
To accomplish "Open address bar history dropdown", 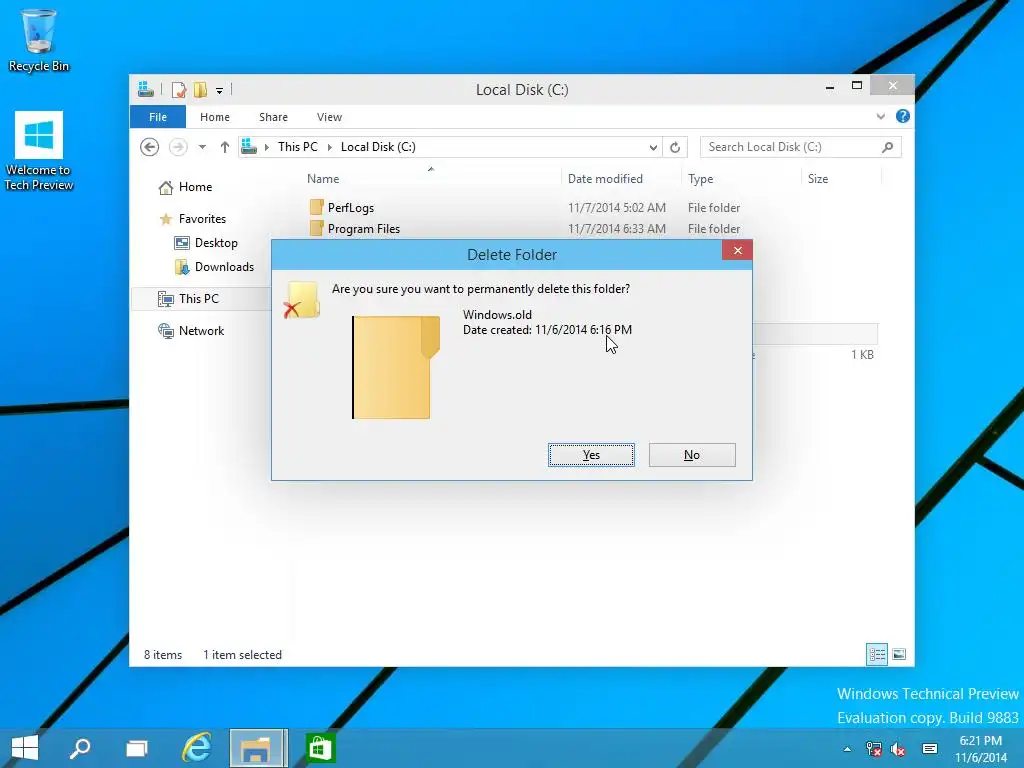I will pyautogui.click(x=653, y=148).
